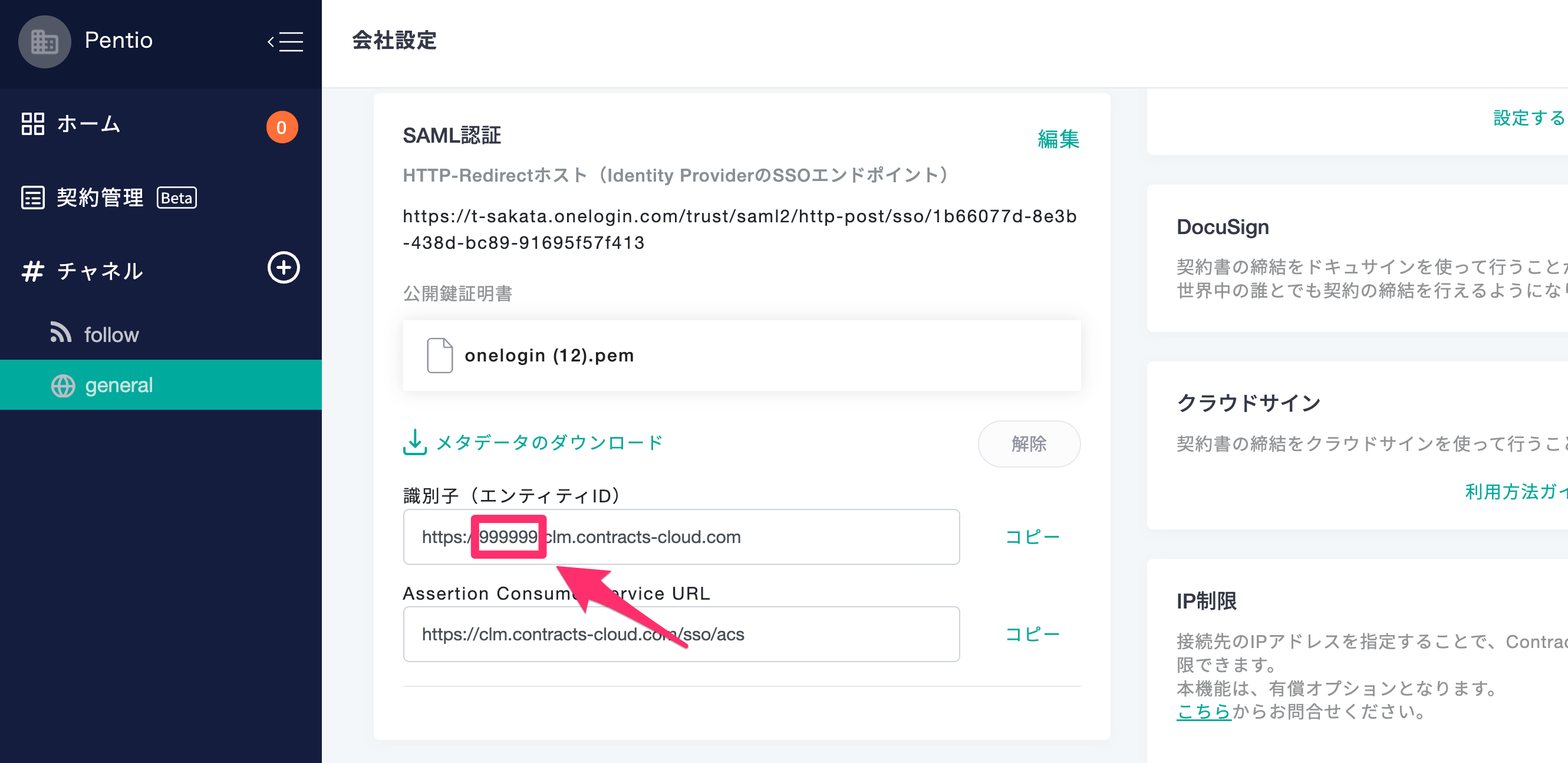
Task: Open 契約管理 list icon
Action: coord(33,198)
